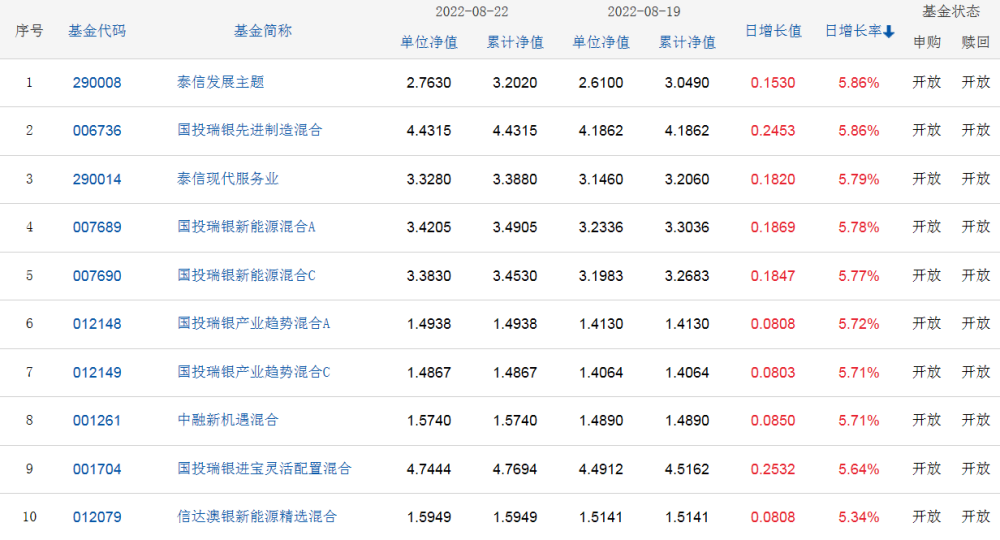This screenshot has width=1000, height=540.
Task: Select 5.34% growth rate cell
Action: pyautogui.click(x=858, y=517)
